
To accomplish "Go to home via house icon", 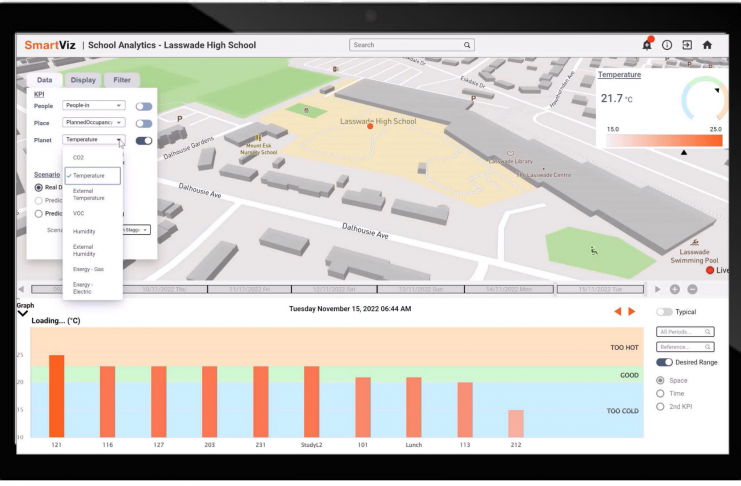I will 707,45.
